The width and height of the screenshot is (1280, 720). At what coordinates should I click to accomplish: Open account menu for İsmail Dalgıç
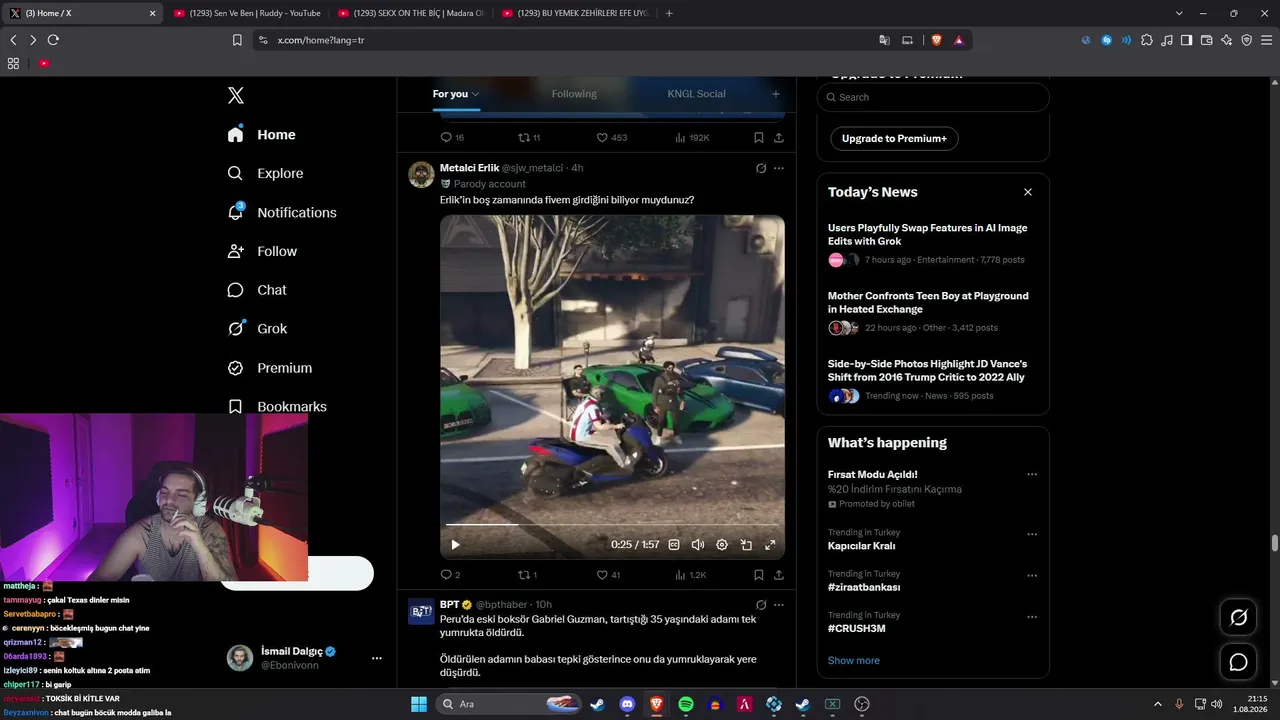[x=377, y=658]
